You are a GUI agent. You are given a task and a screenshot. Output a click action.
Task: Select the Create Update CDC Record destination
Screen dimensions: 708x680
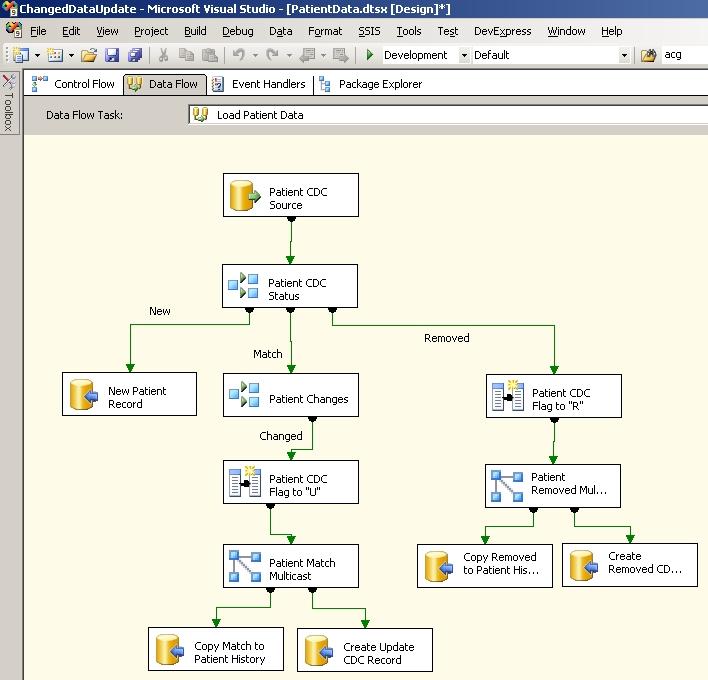364,650
